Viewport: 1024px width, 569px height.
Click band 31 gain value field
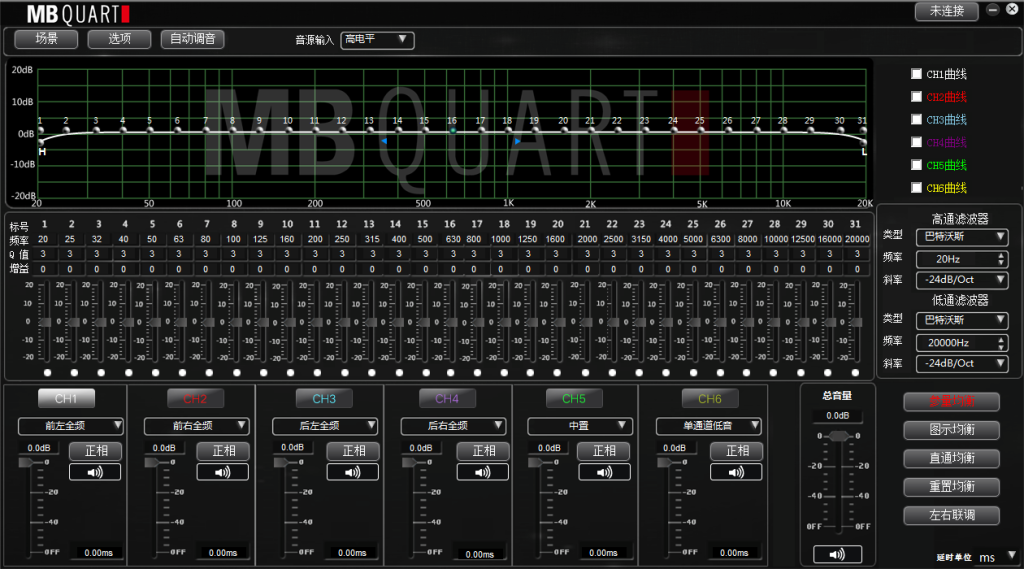857,269
